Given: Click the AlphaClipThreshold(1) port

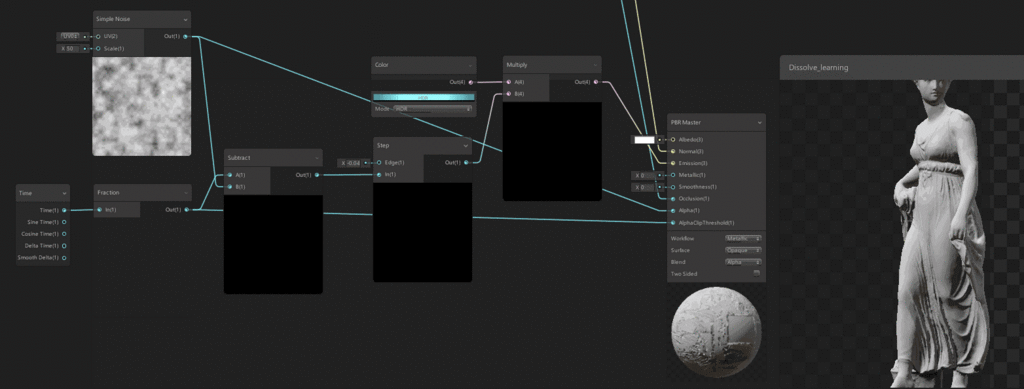Looking at the screenshot, I should coord(673,222).
